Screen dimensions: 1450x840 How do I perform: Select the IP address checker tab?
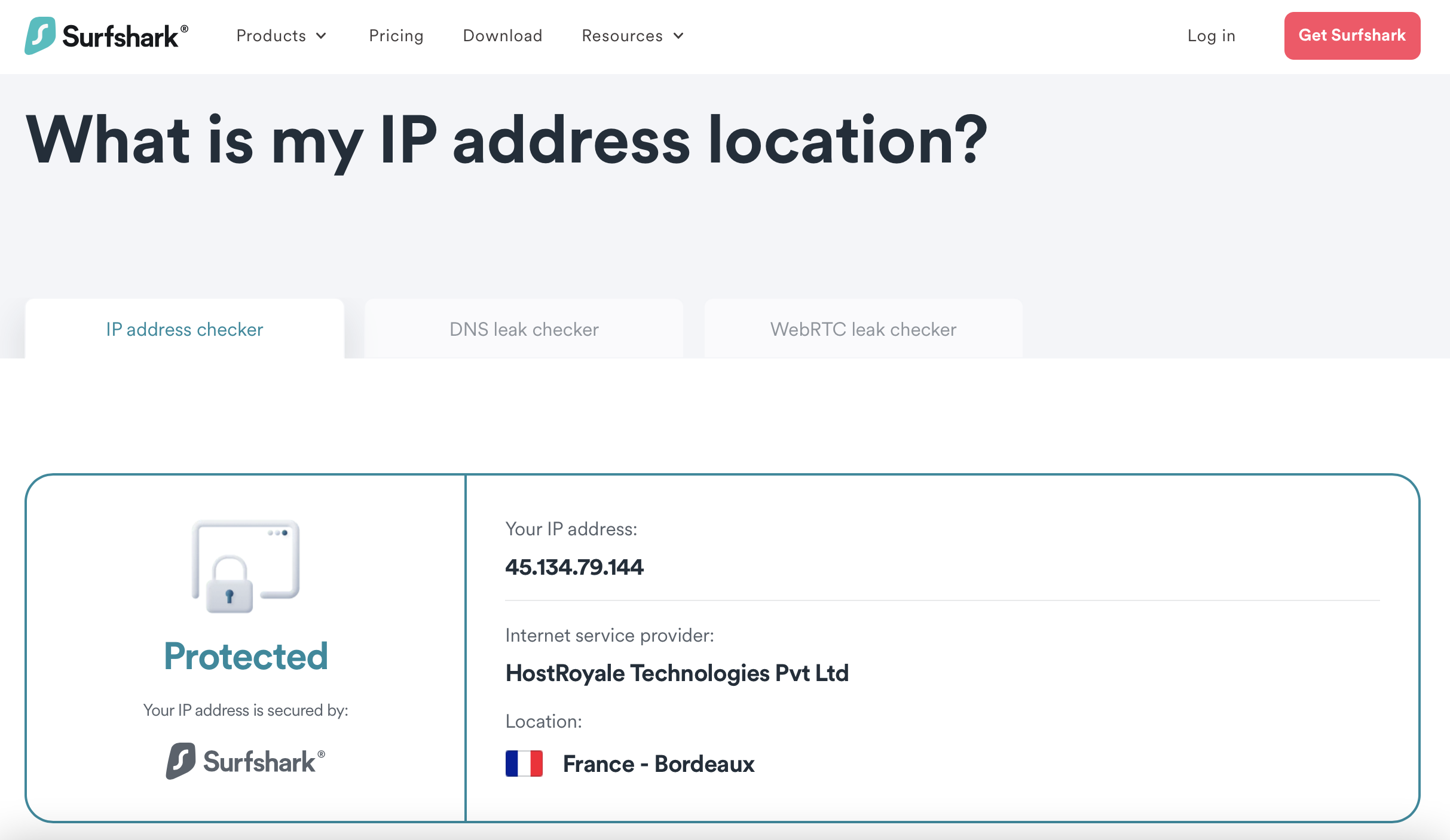click(x=185, y=329)
